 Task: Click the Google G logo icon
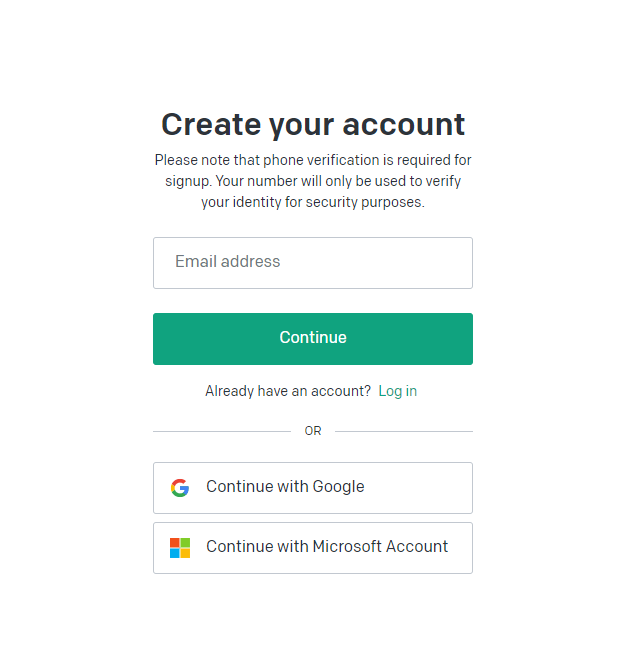tap(180, 488)
